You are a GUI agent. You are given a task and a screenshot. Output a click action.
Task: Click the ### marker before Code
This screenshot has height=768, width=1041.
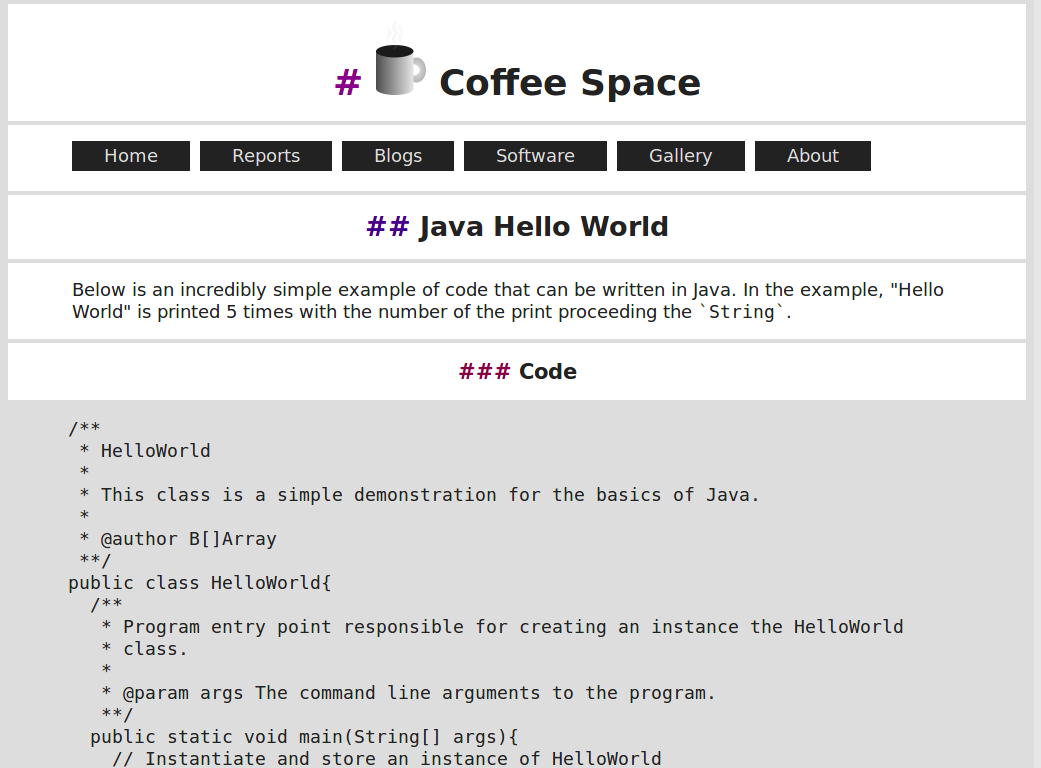point(485,371)
